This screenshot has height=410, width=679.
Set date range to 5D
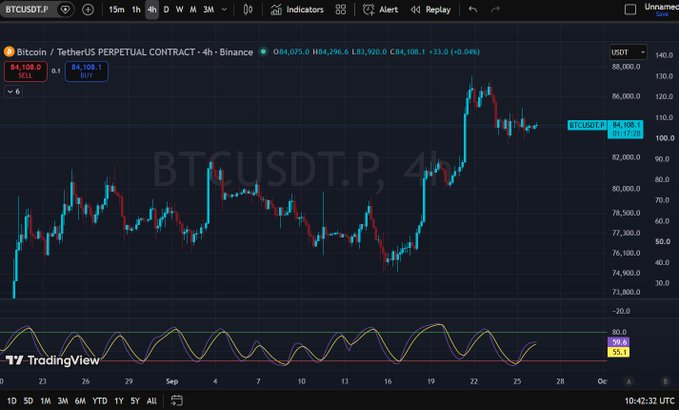[x=28, y=401]
